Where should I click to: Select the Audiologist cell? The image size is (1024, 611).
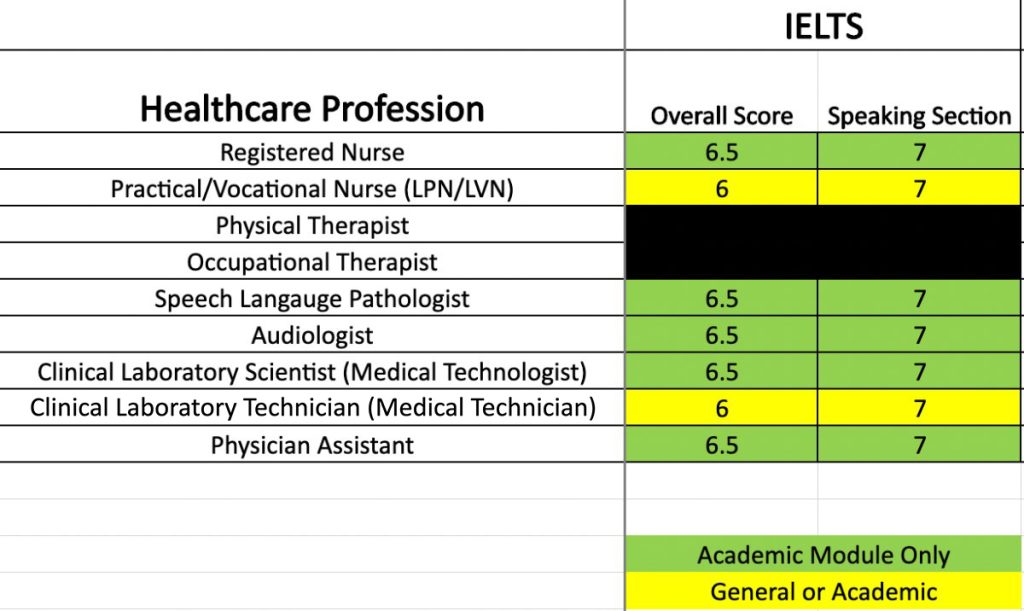pyautogui.click(x=312, y=335)
